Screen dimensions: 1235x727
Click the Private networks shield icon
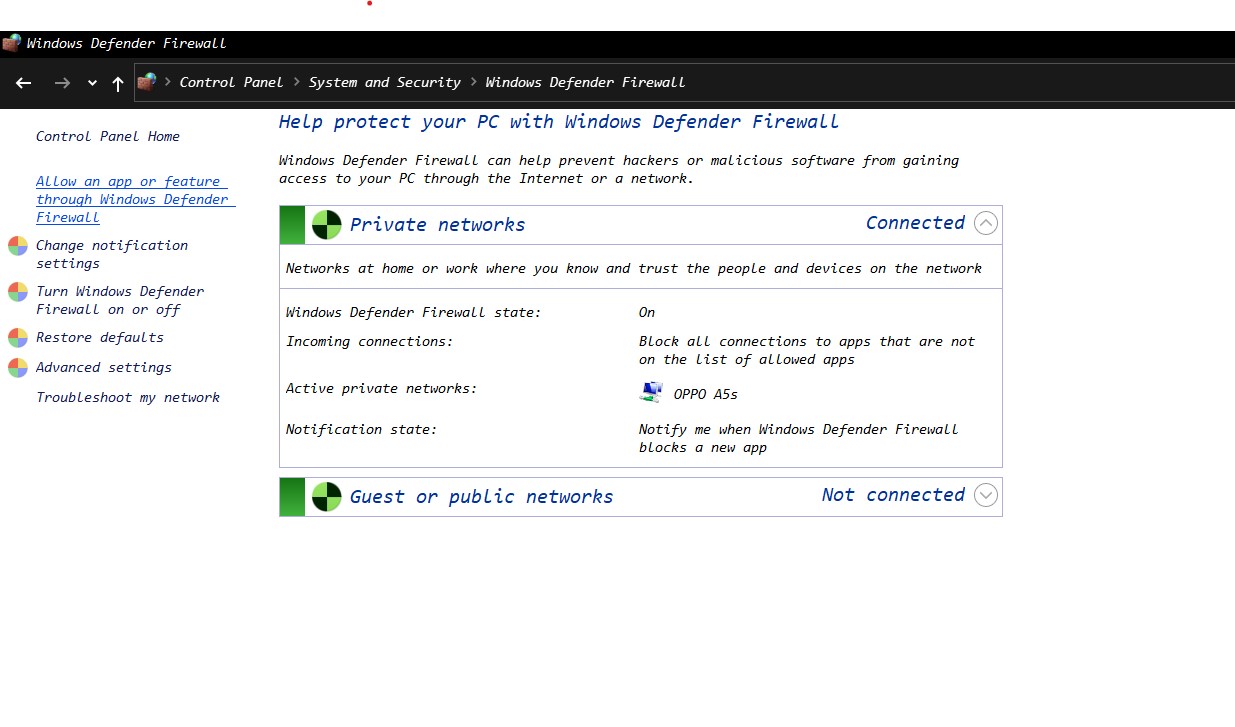pos(326,225)
